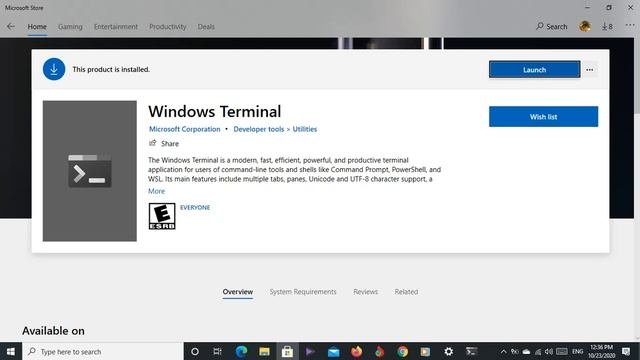Switch to the Overview tab
Screen dimensions: 640x360
click(238, 292)
